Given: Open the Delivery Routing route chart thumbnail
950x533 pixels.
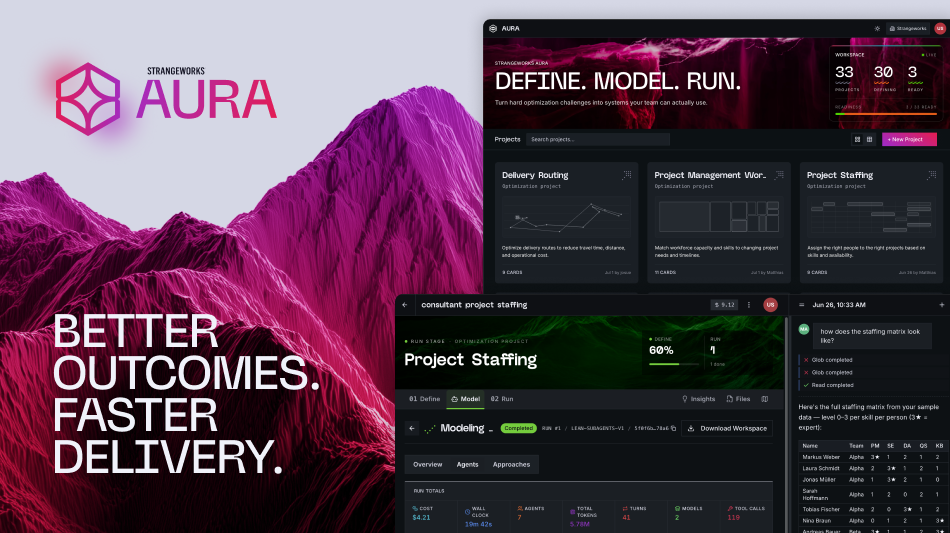Looking at the screenshot, I should pos(566,217).
